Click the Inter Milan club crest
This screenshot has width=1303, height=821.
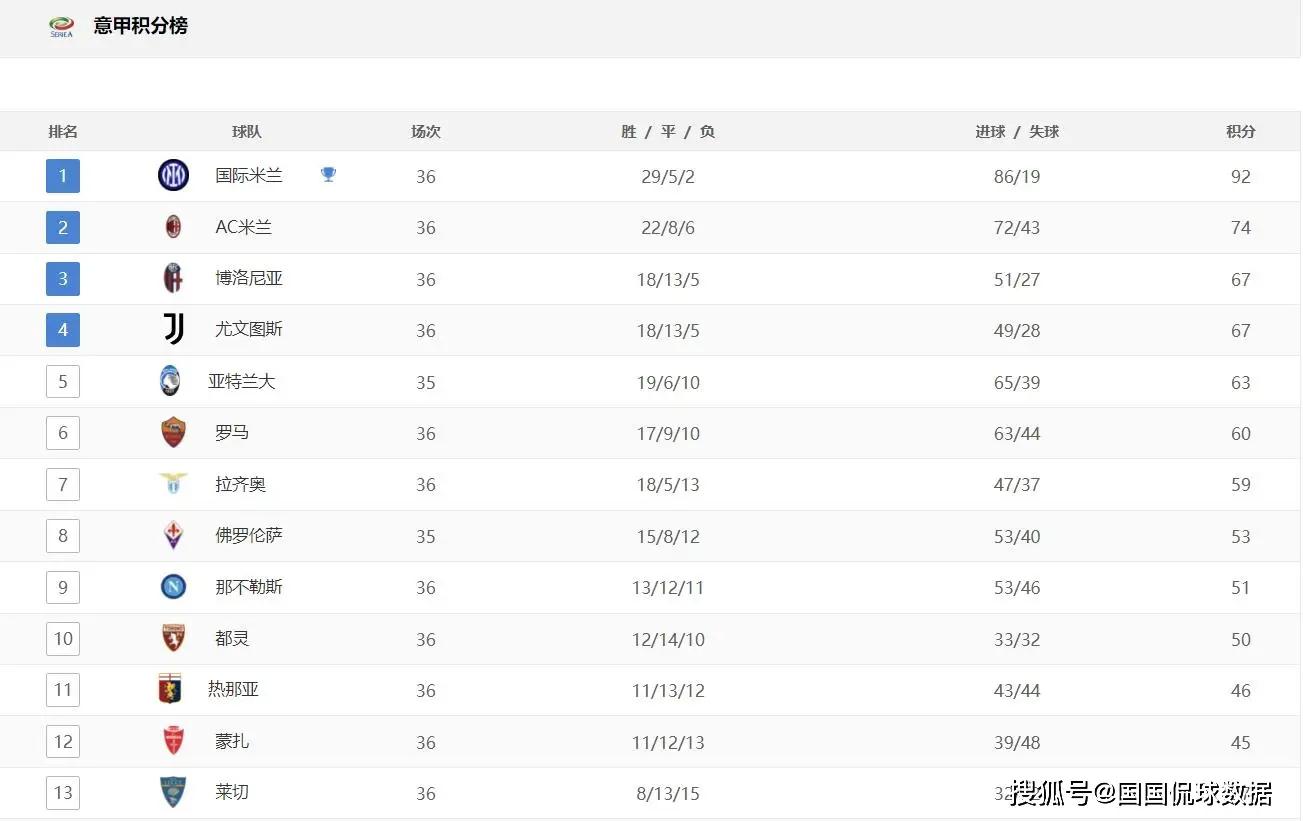click(x=173, y=176)
